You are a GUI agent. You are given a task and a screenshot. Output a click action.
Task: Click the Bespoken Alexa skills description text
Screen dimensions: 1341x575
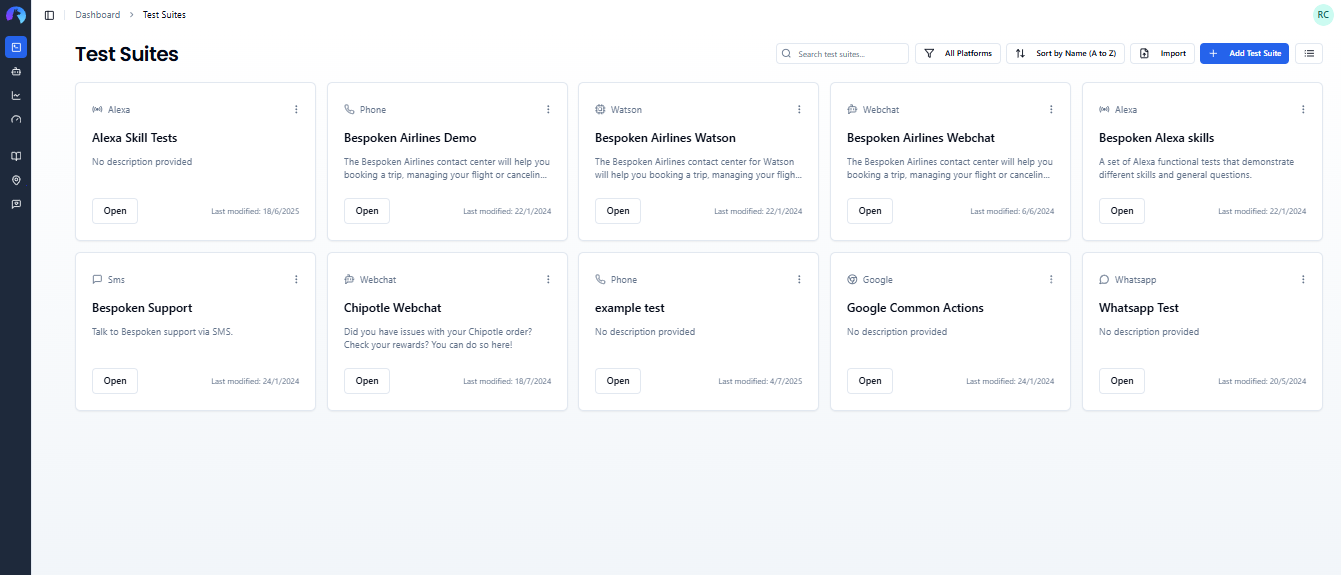[1196, 168]
